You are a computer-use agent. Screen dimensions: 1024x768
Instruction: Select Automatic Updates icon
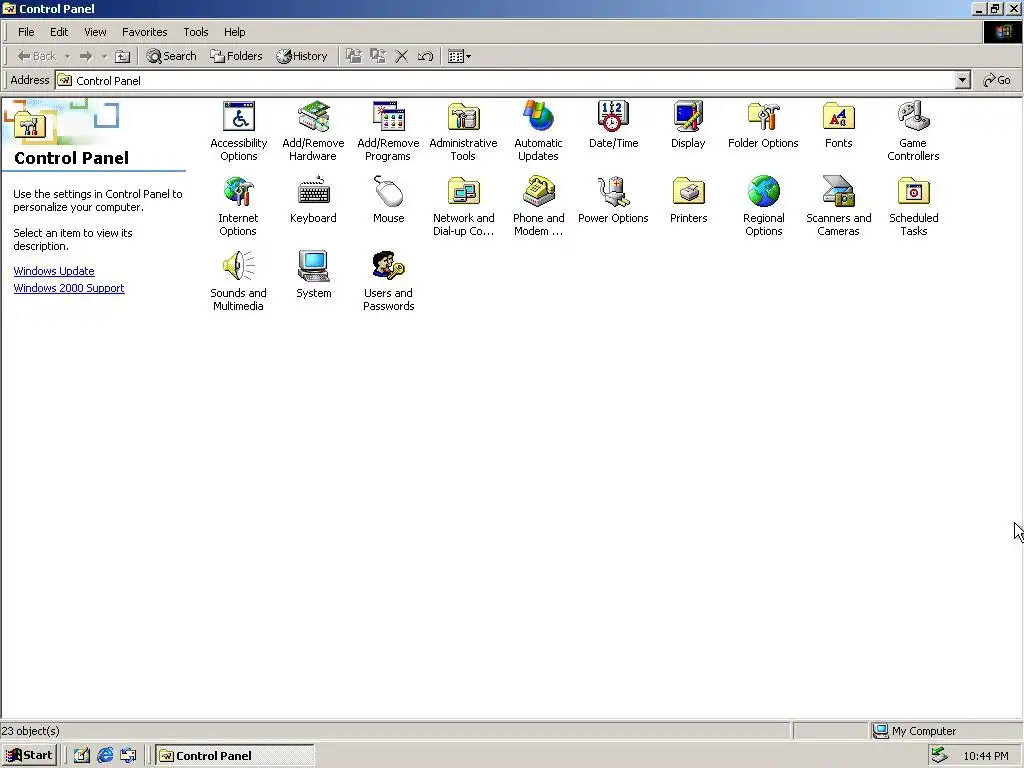538,118
